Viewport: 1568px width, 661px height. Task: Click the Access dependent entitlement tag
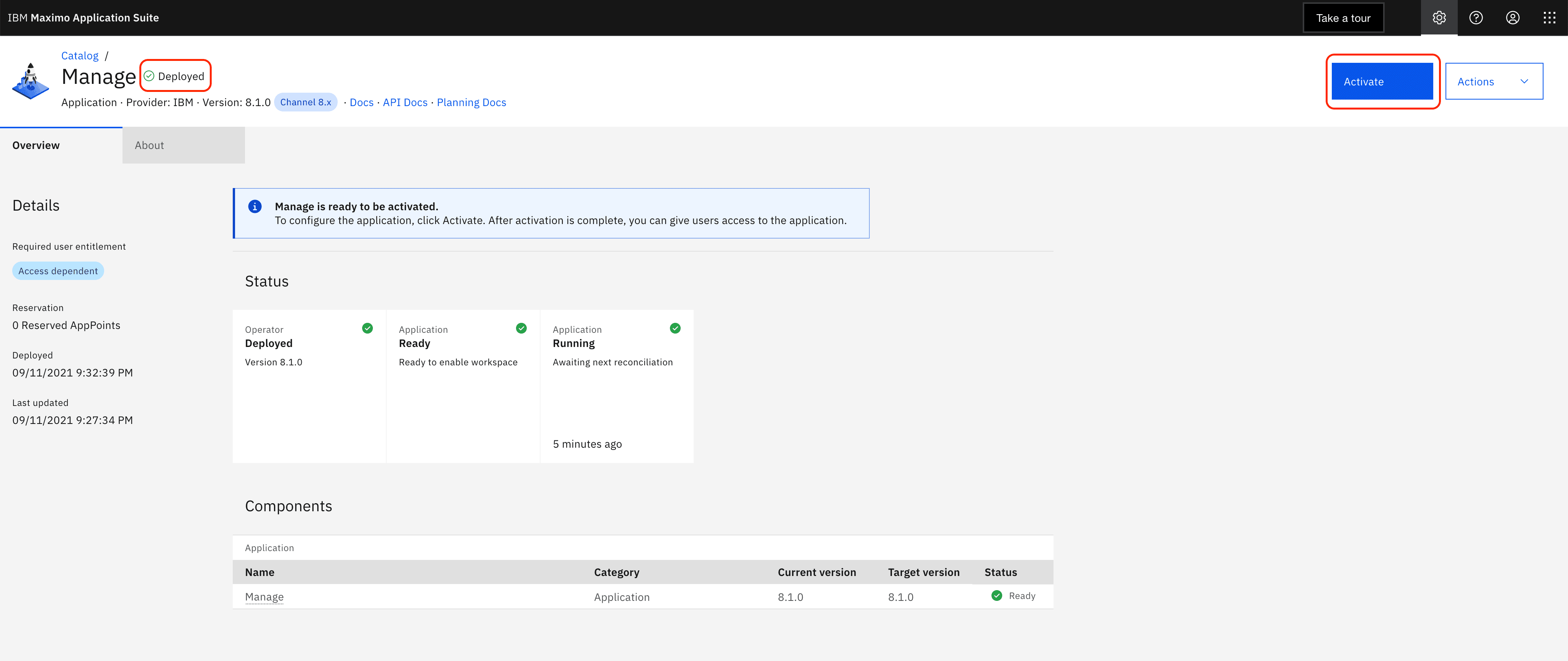[x=58, y=271]
